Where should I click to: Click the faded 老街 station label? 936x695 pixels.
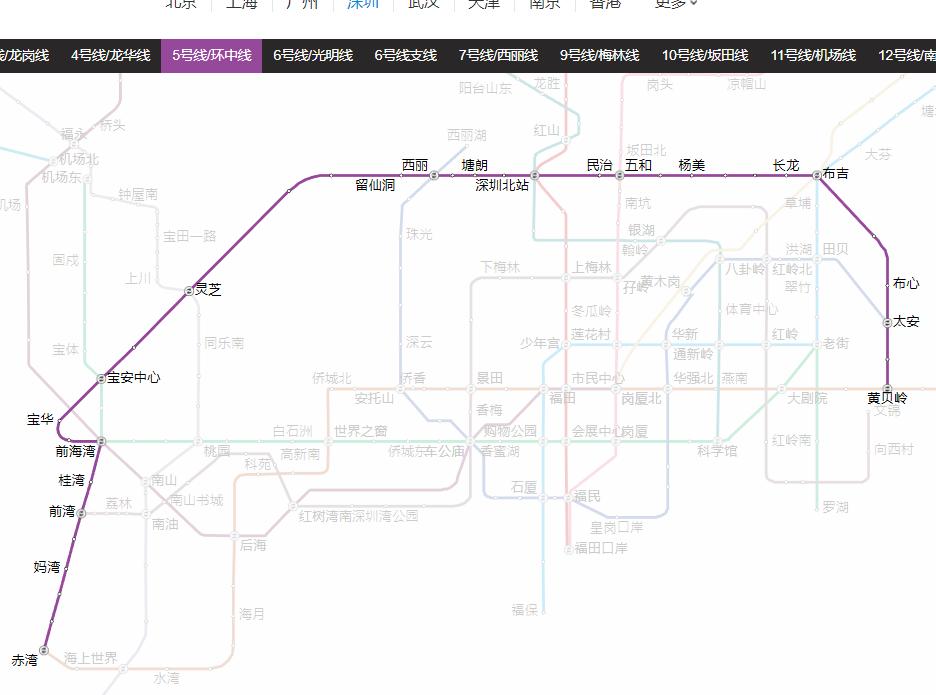pos(836,343)
